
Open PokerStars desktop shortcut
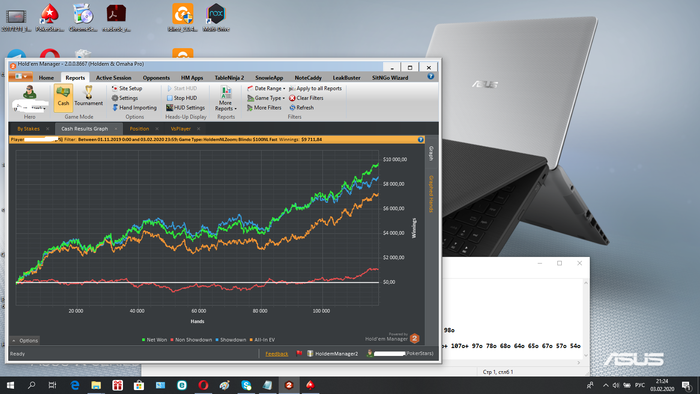point(50,18)
